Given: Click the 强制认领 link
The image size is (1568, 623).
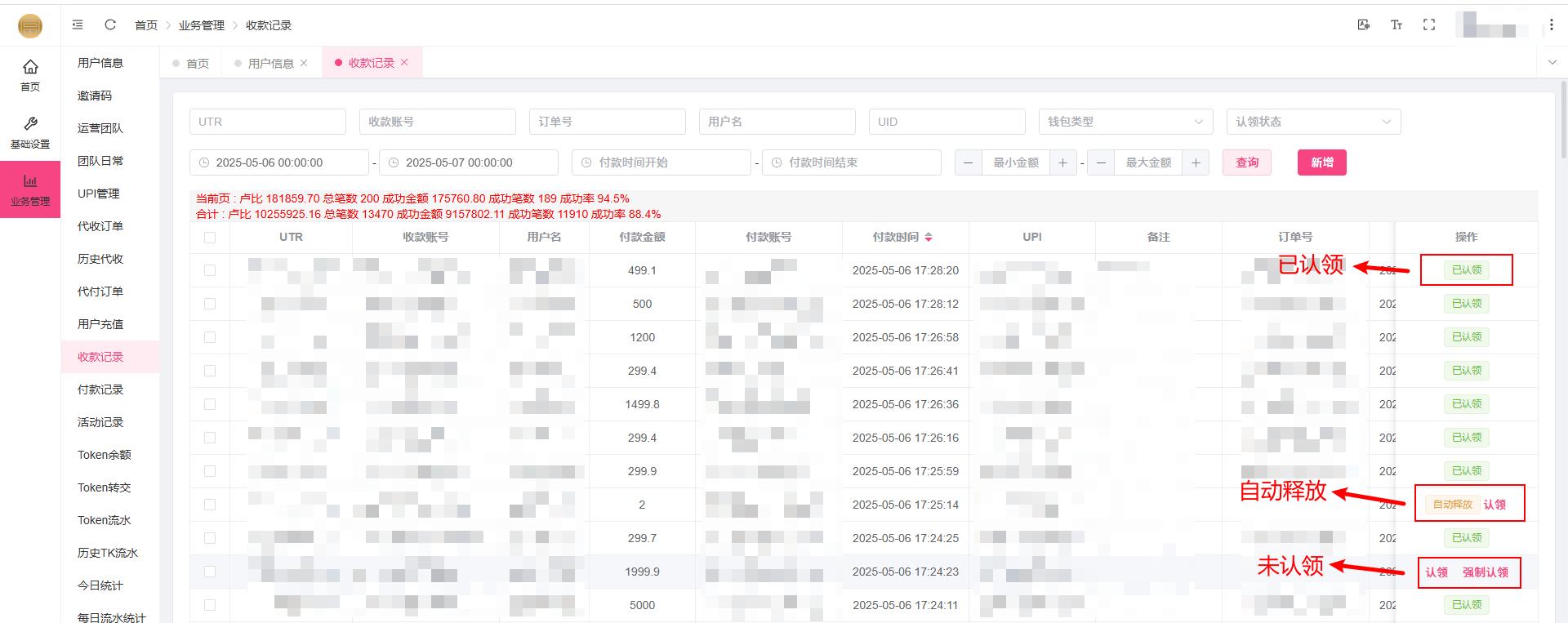Looking at the screenshot, I should [1485, 572].
